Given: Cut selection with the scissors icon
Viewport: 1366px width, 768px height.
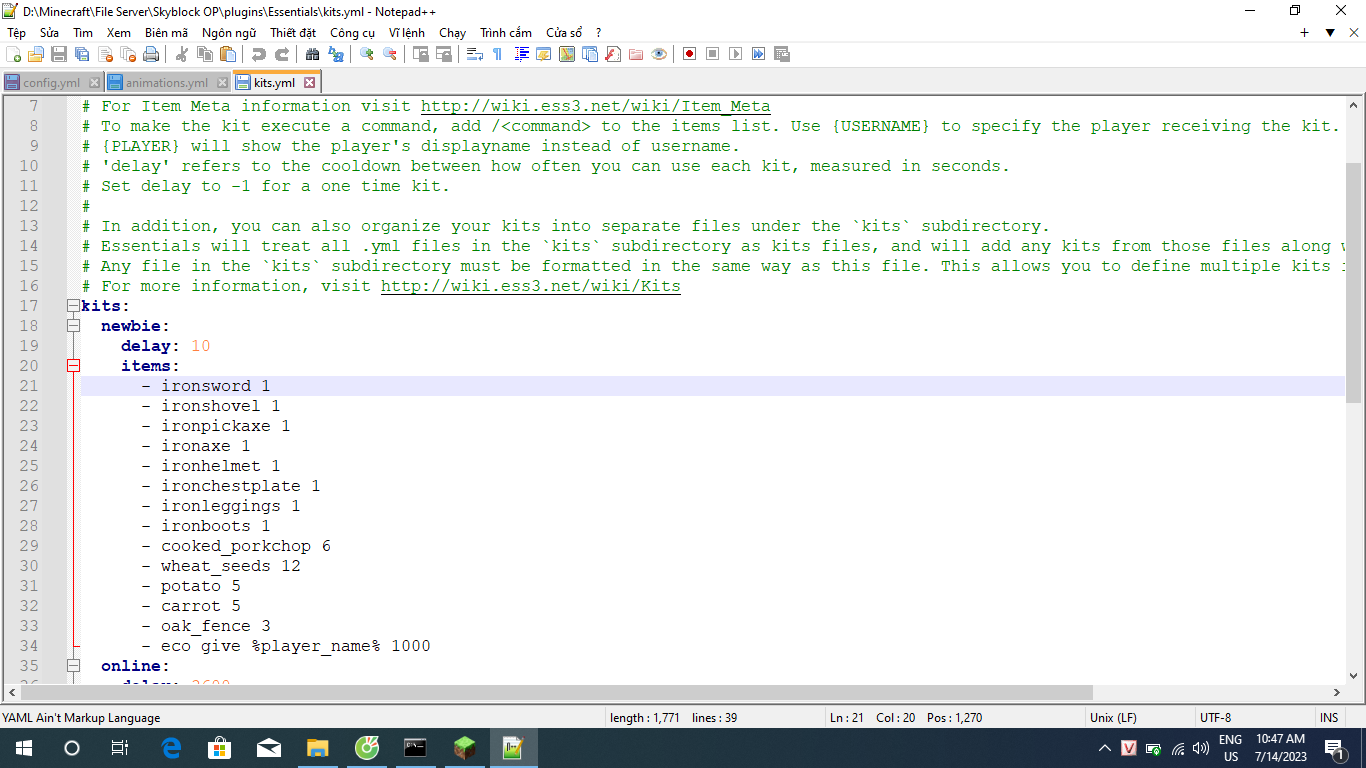Looking at the screenshot, I should click(x=182, y=54).
